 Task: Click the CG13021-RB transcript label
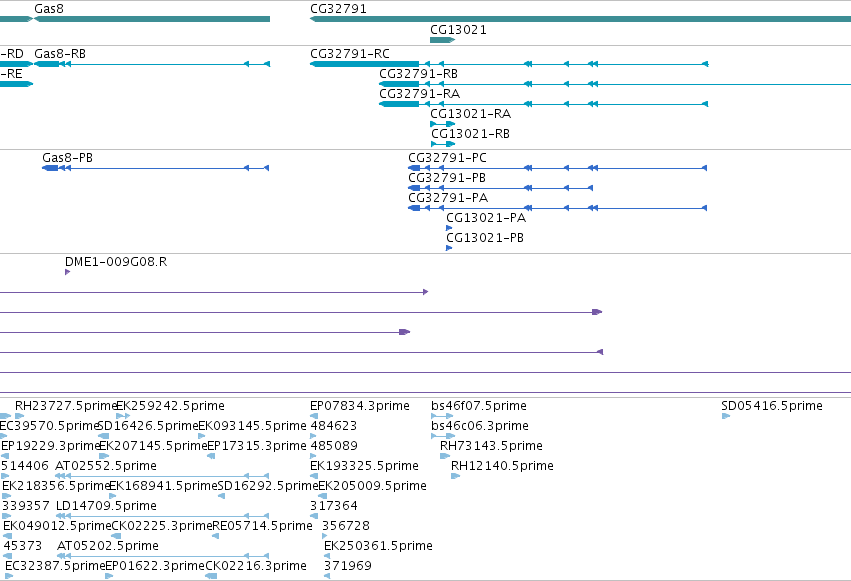tap(470, 134)
